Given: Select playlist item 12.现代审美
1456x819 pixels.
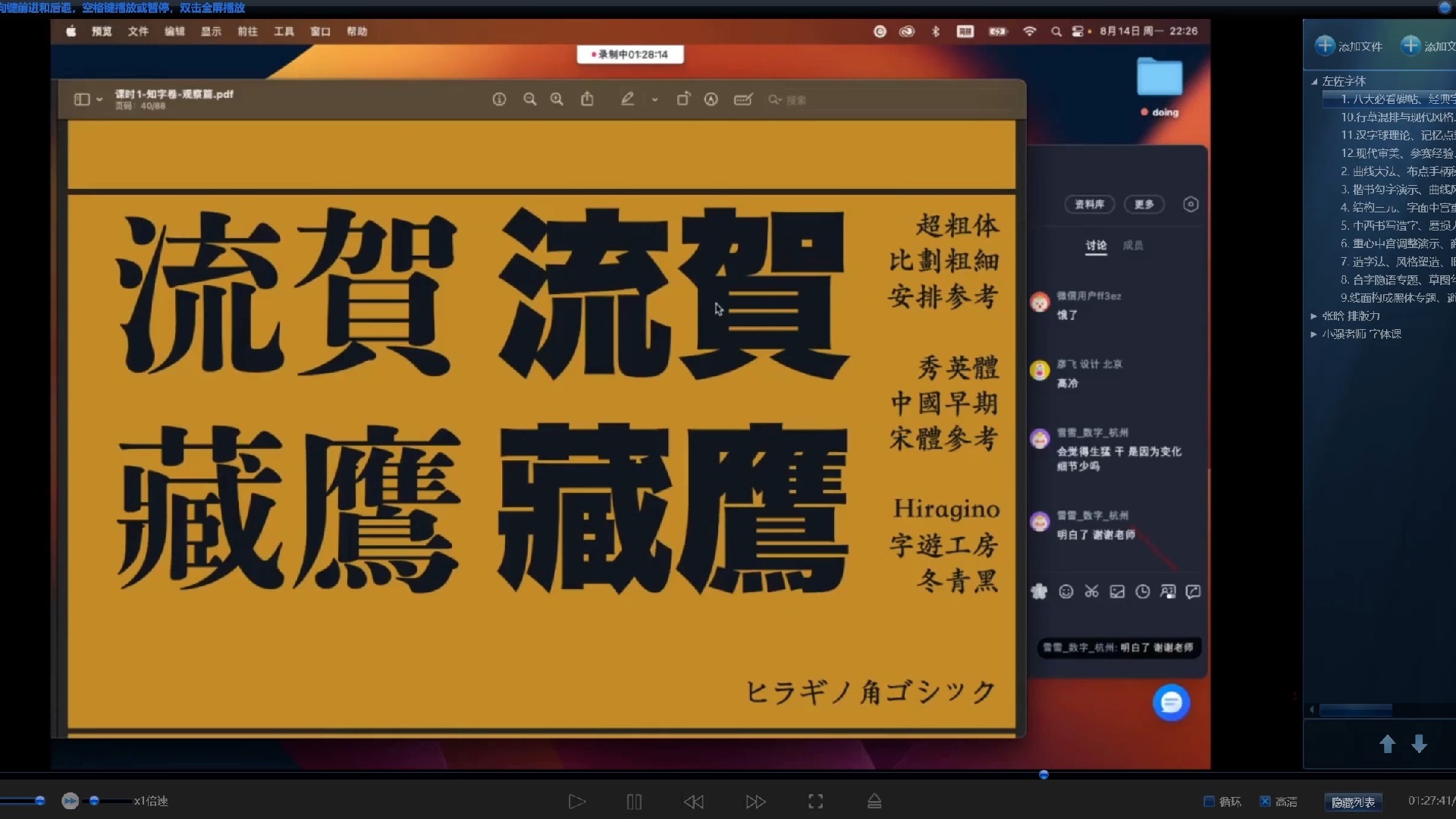Looking at the screenshot, I should (1397, 153).
